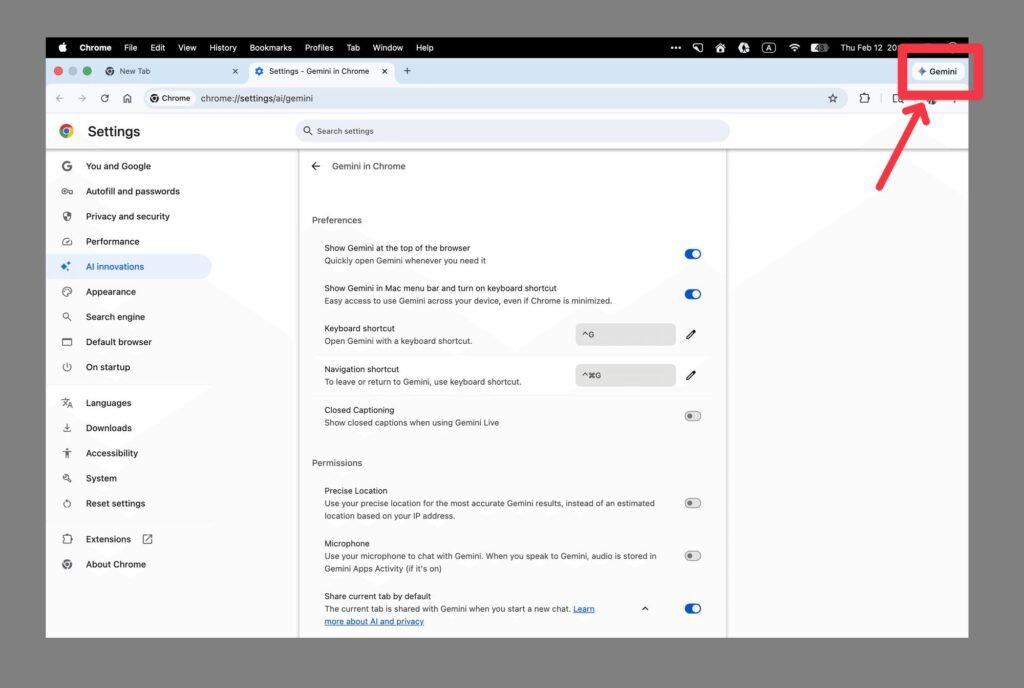Open the Edit menu in menu bar
Screen dimensions: 1024x688
click(x=157, y=48)
